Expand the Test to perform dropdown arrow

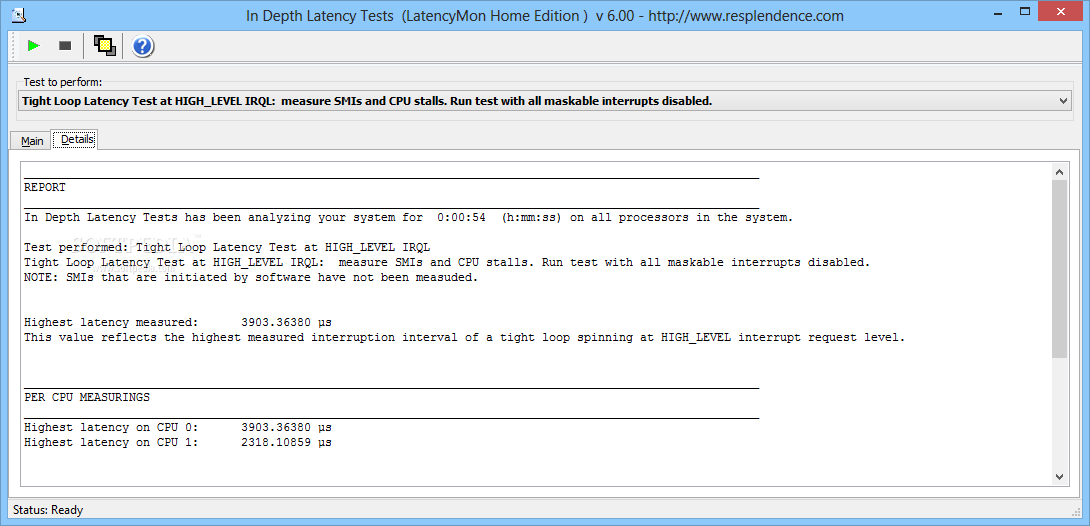tap(1064, 101)
